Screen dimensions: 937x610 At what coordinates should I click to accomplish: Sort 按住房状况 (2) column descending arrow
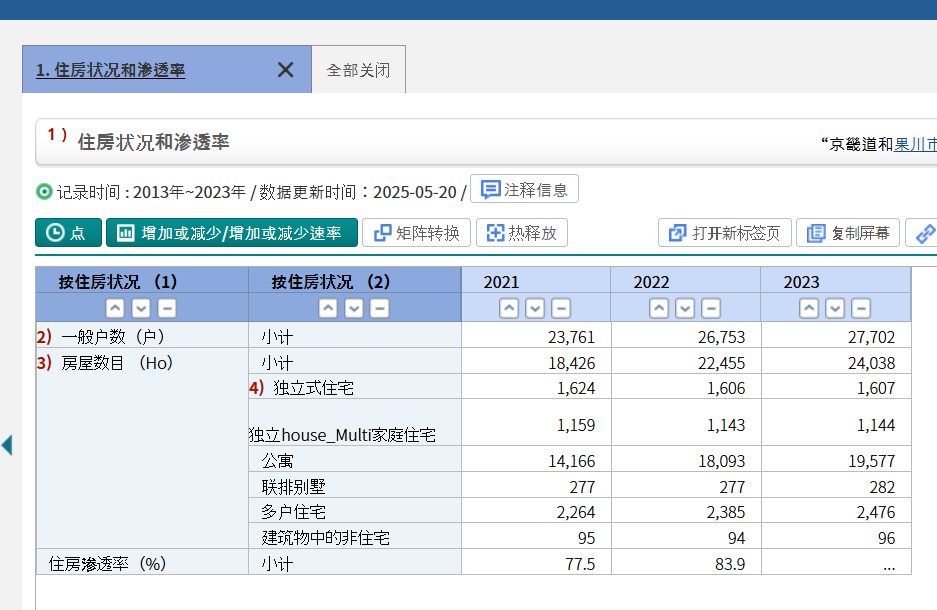(354, 308)
